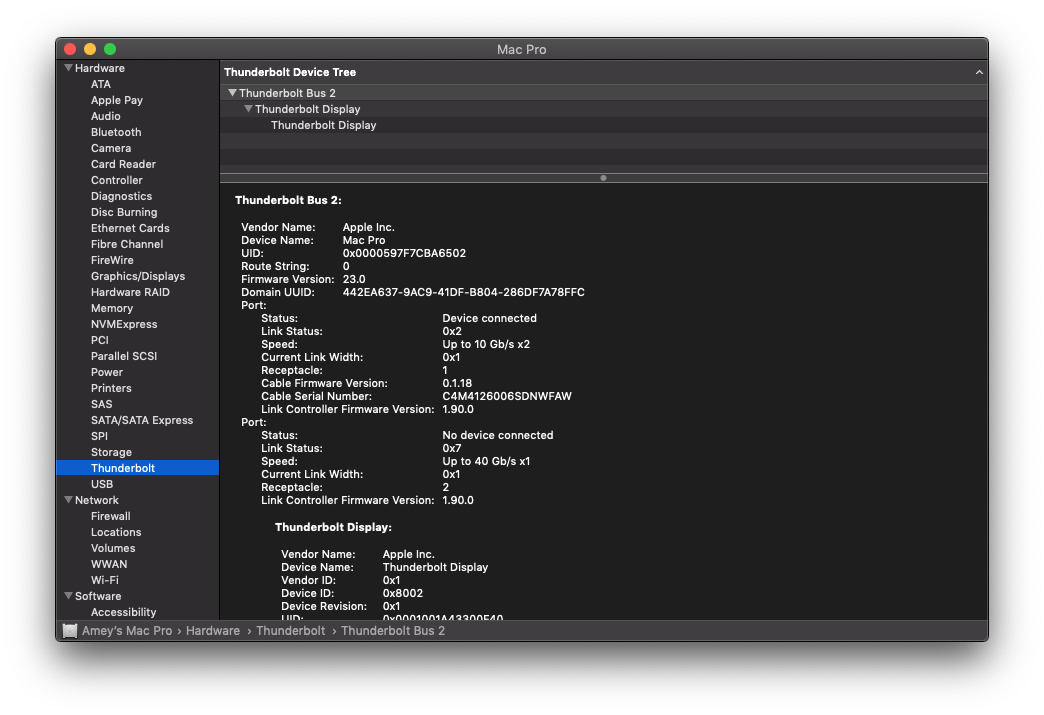Screen dimensions: 1044x715
Task: Collapse the Hardware section triangle
Action: pos(68,68)
